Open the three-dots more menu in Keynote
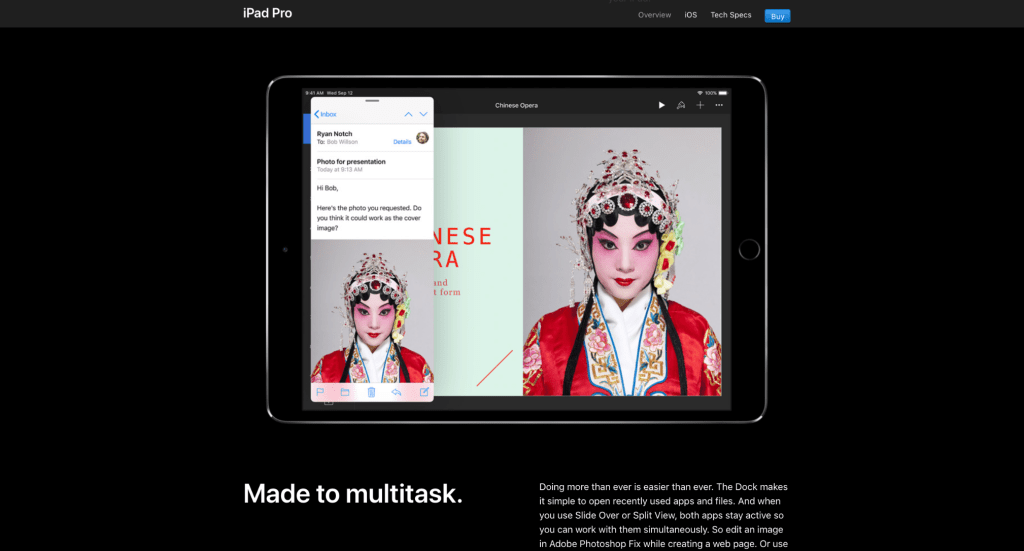 tap(719, 105)
